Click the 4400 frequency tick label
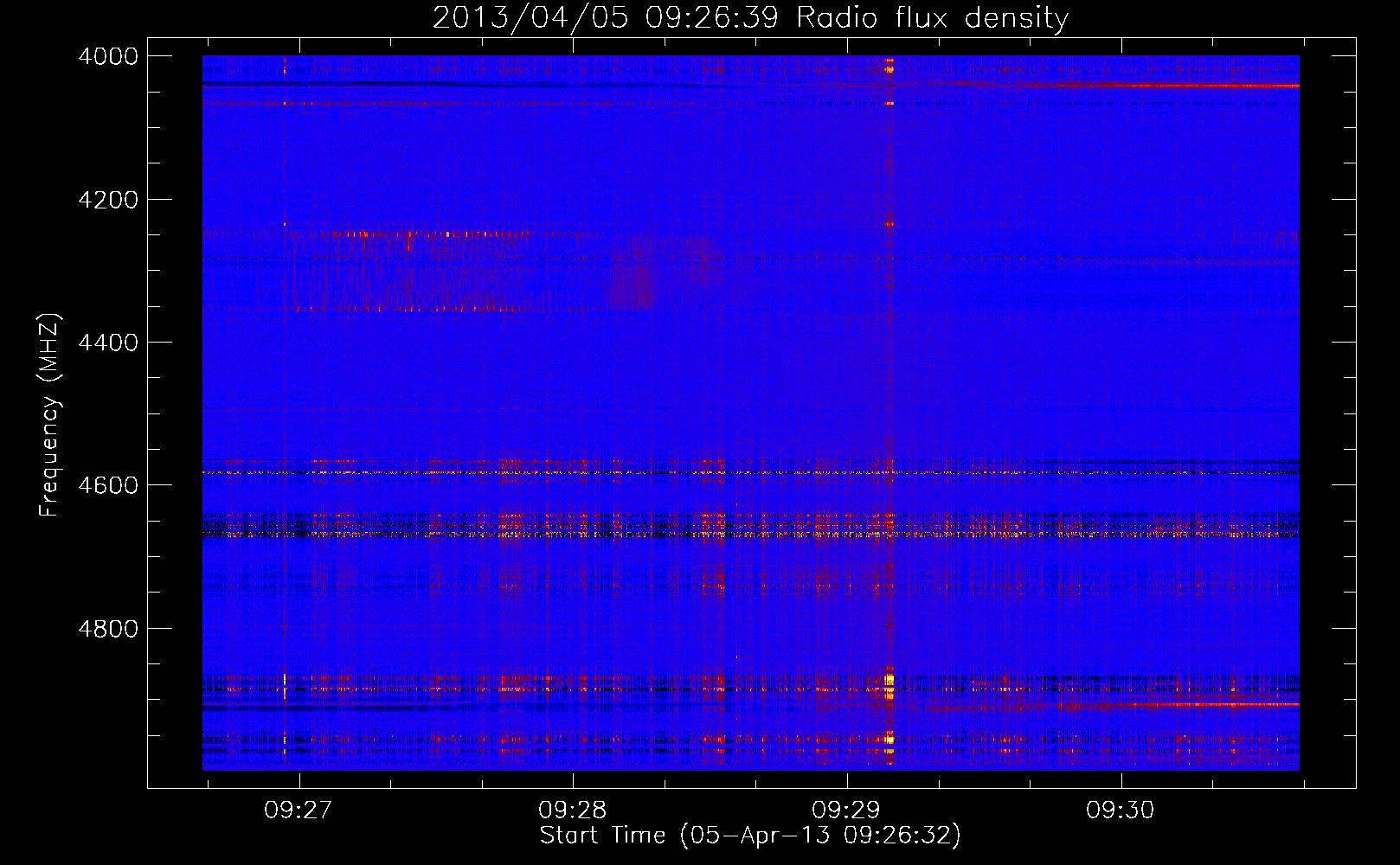Viewport: 1400px width, 865px height. pos(108,343)
